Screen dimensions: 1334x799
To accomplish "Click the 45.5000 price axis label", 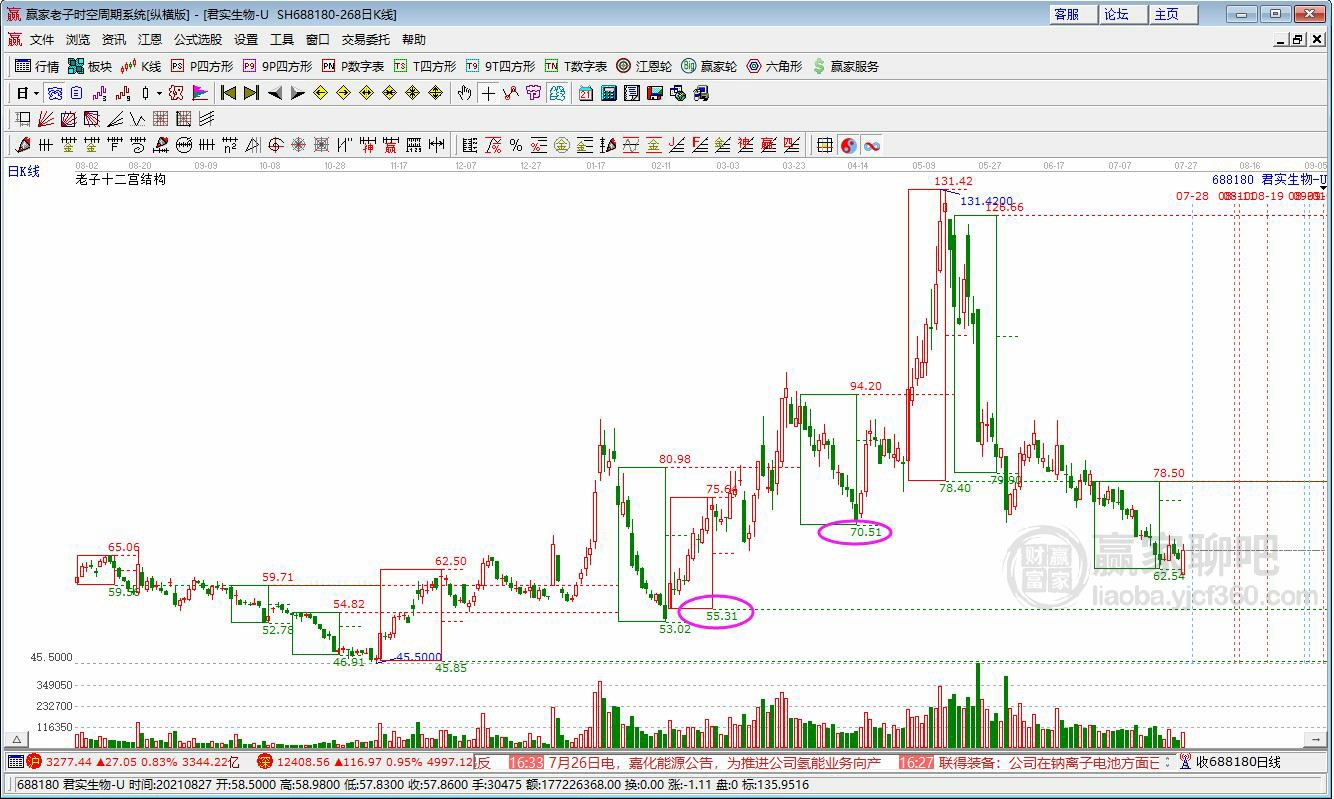I will pos(52,657).
